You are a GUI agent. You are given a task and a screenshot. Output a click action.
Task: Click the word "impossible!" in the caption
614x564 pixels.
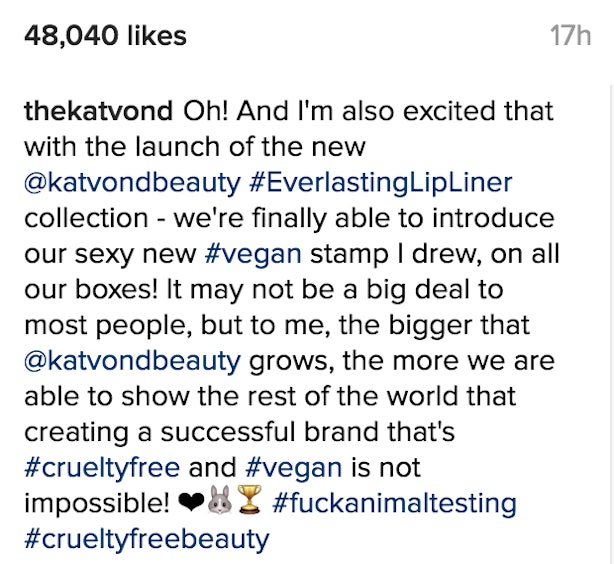coord(97,504)
